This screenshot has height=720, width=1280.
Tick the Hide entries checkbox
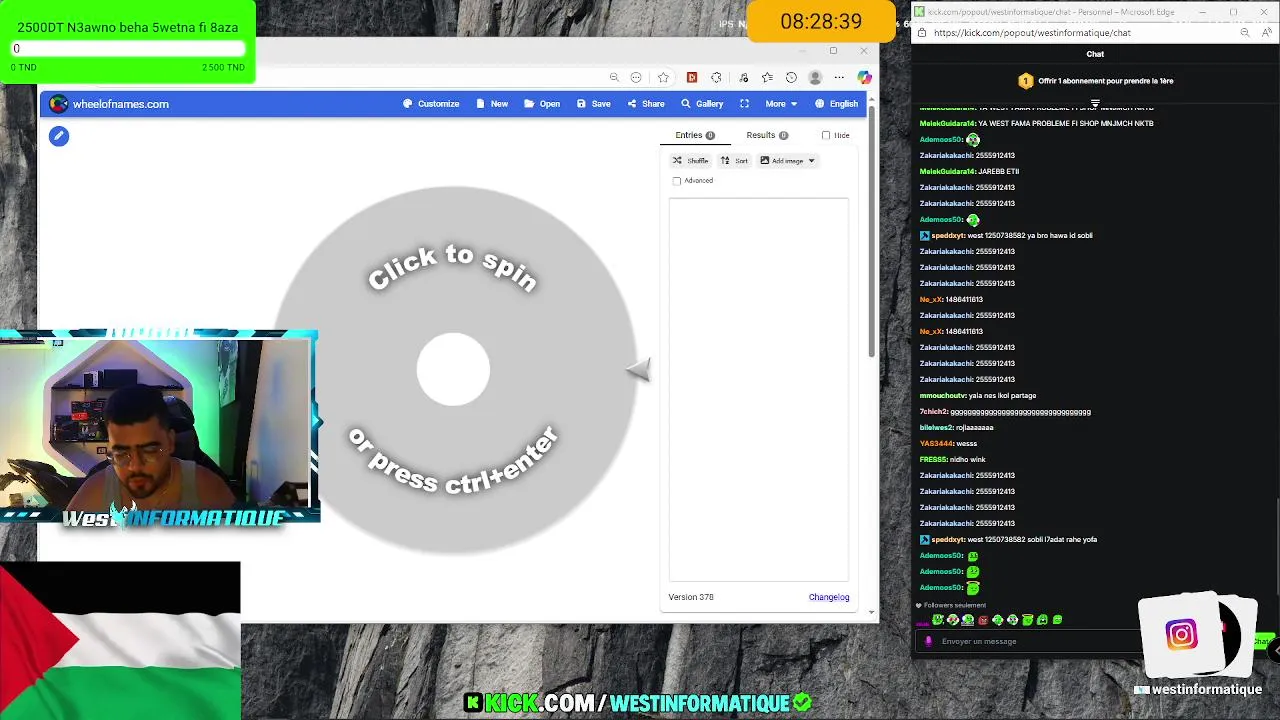[826, 135]
